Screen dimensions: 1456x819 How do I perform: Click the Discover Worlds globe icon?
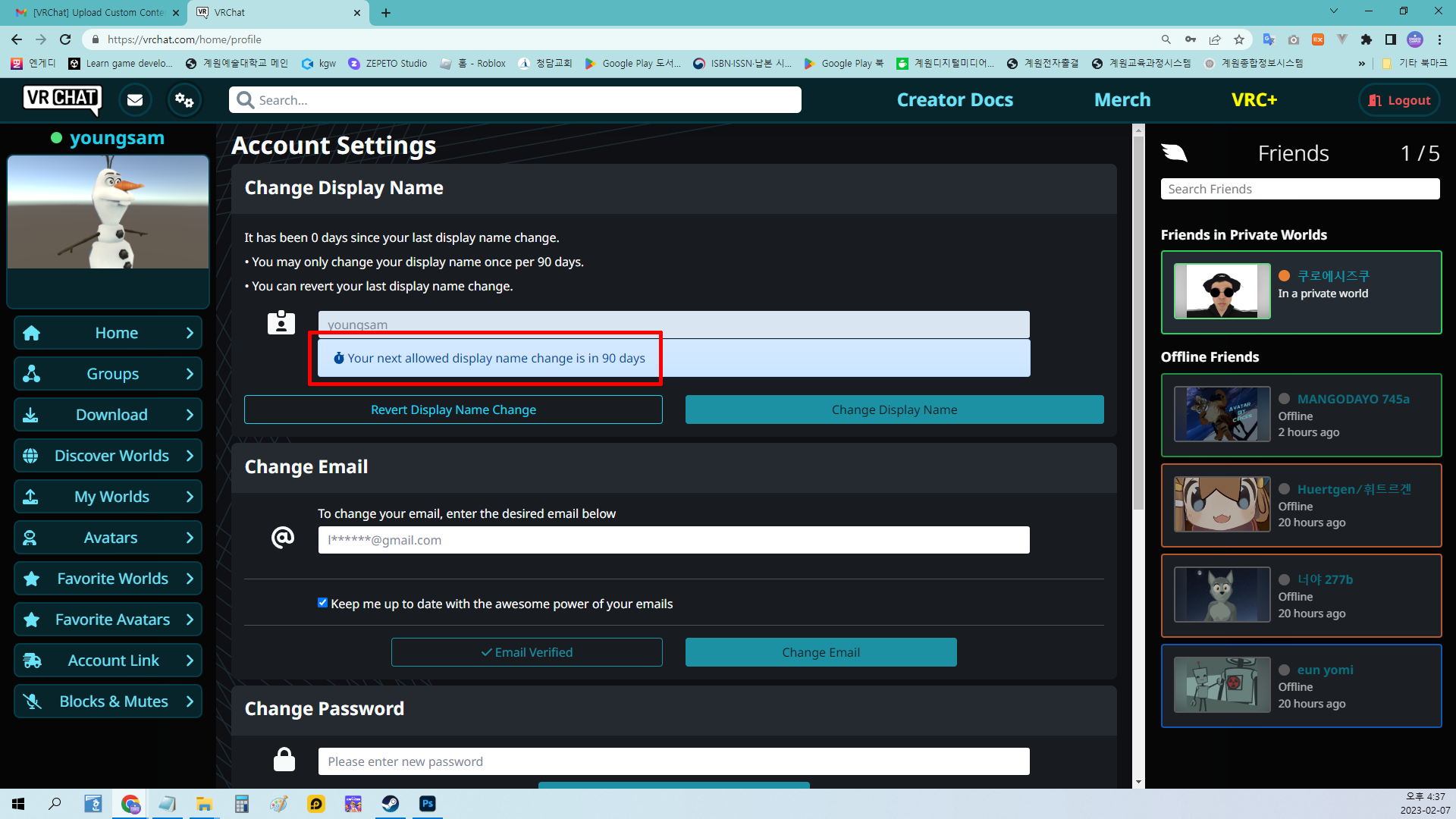click(x=31, y=456)
